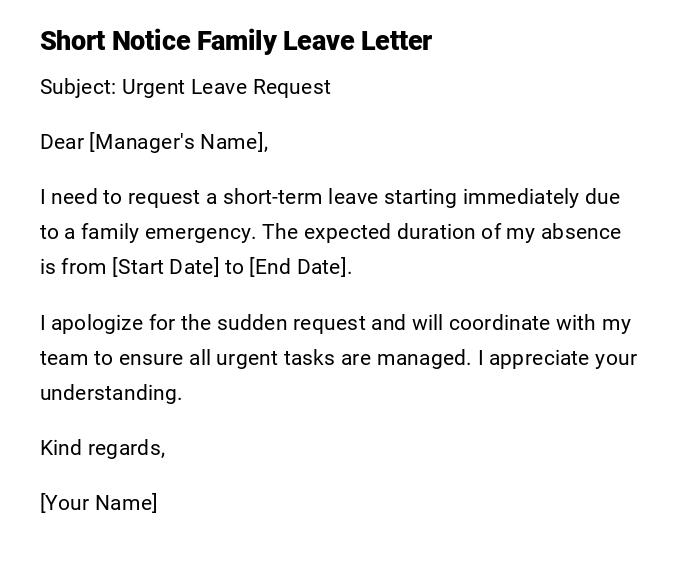The height and width of the screenshot is (566, 700).
Task: Click the word "duration" in the first paragraph
Action: pos(437,232)
